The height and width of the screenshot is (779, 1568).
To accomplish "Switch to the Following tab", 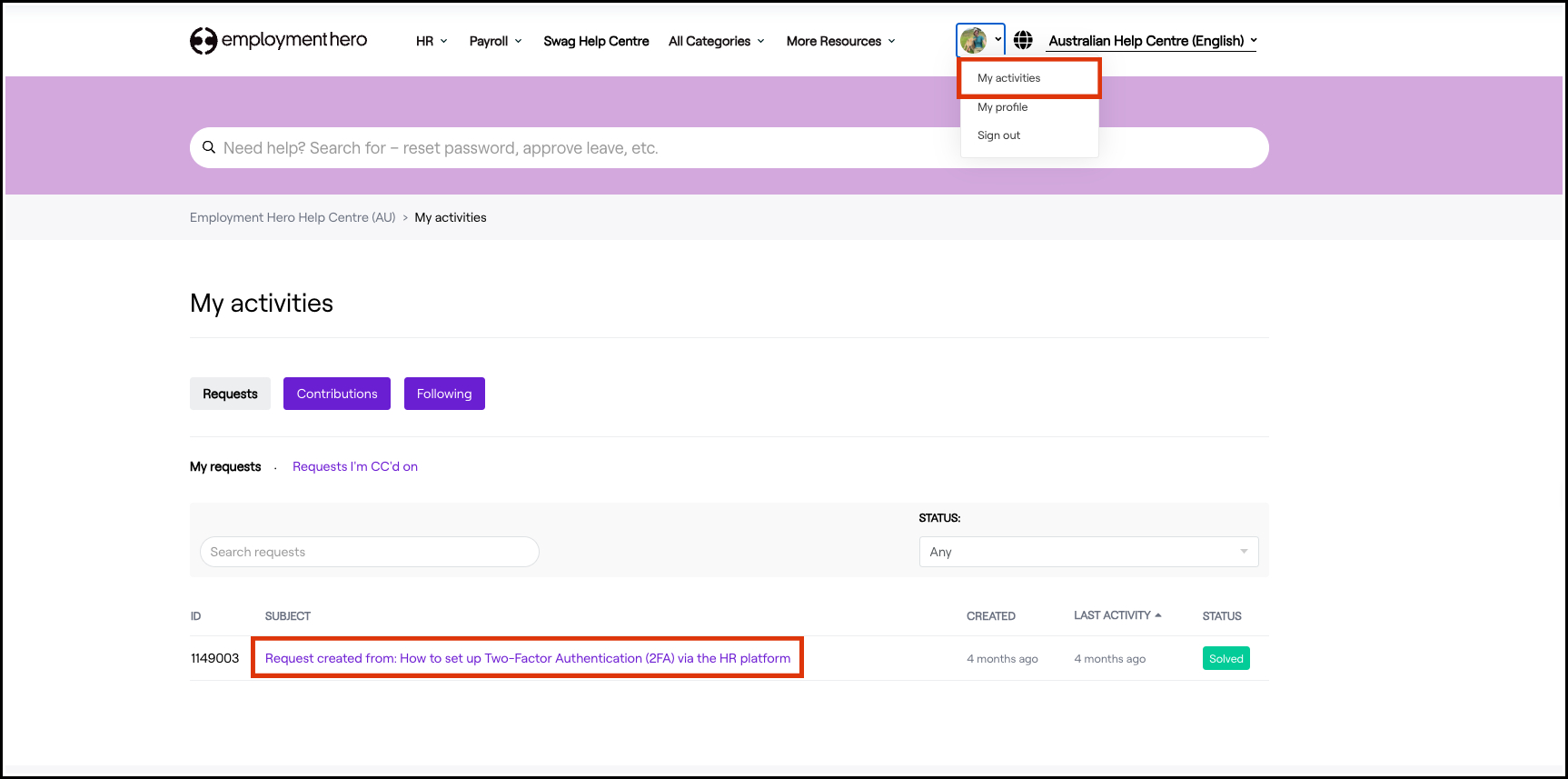I will (444, 394).
